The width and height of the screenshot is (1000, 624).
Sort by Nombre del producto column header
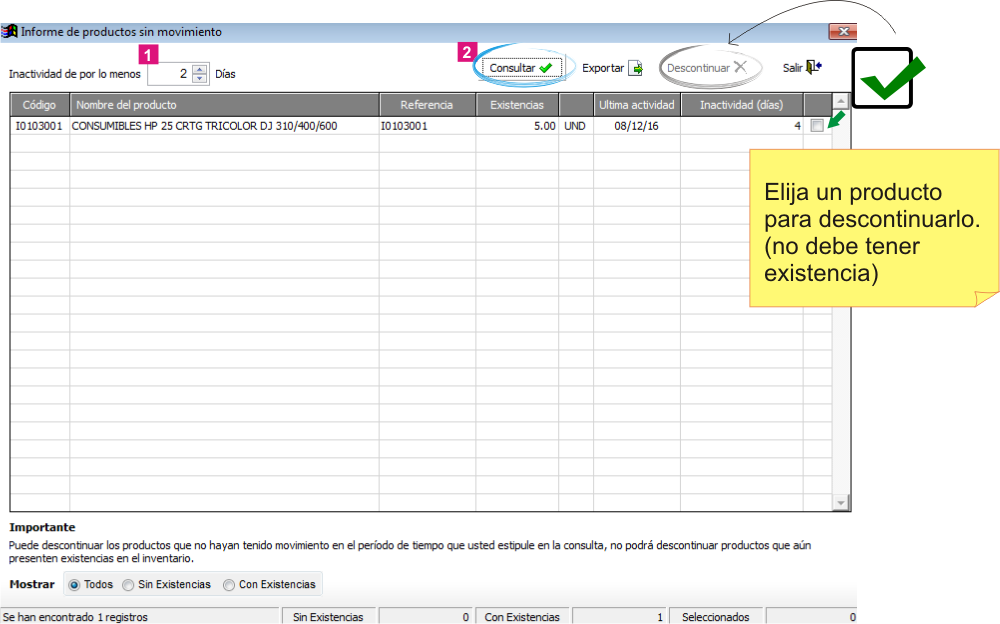click(224, 105)
